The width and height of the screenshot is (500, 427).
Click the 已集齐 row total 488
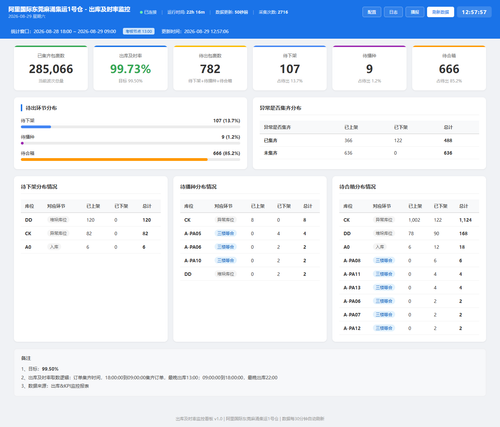point(448,140)
